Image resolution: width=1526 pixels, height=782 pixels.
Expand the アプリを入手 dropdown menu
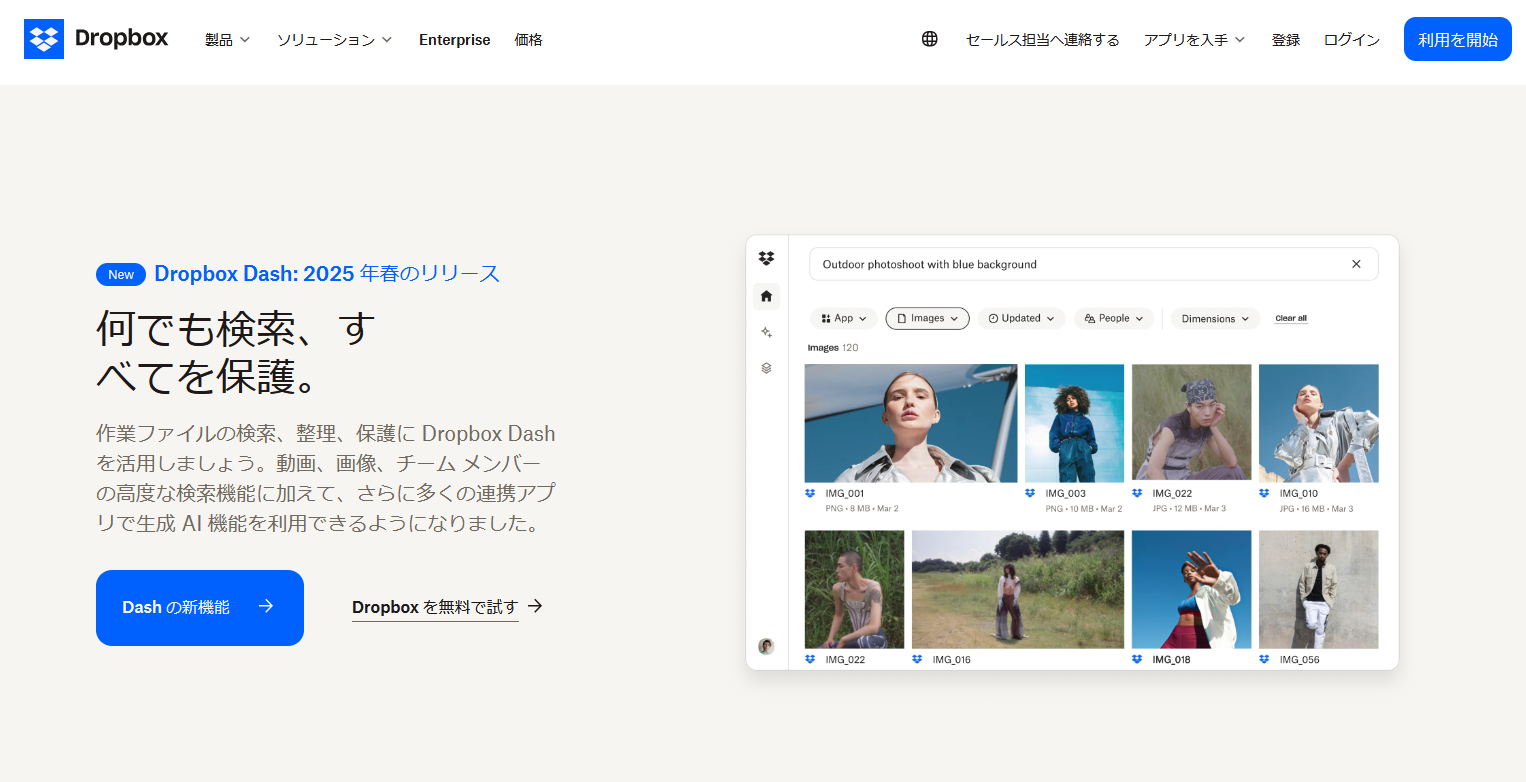[1193, 39]
